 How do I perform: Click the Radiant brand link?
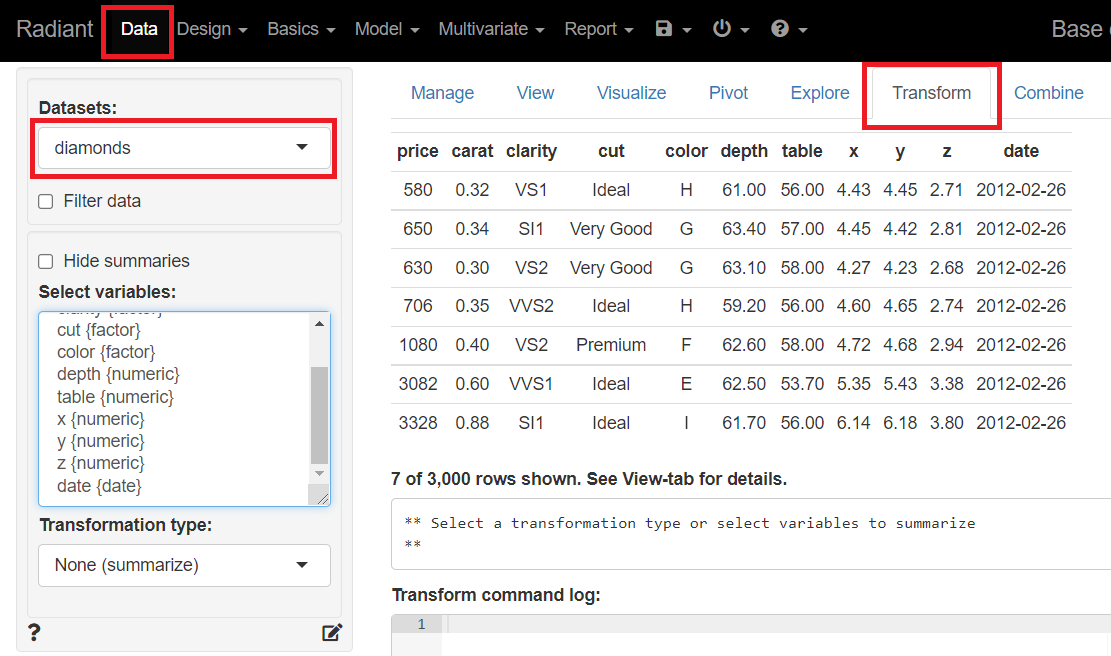pyautogui.click(x=55, y=29)
